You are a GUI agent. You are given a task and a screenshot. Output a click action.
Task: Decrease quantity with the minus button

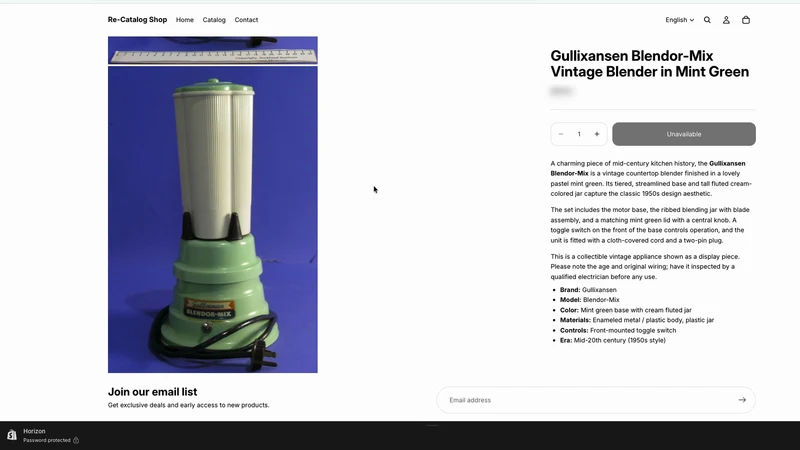(x=561, y=134)
